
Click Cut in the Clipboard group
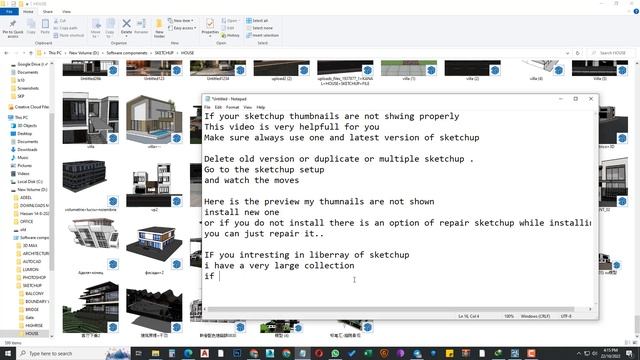60,20
